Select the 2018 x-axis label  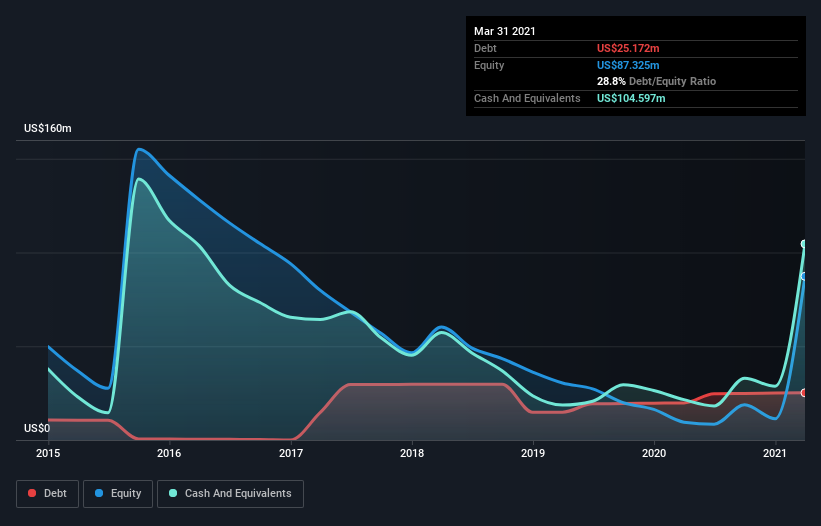point(412,453)
